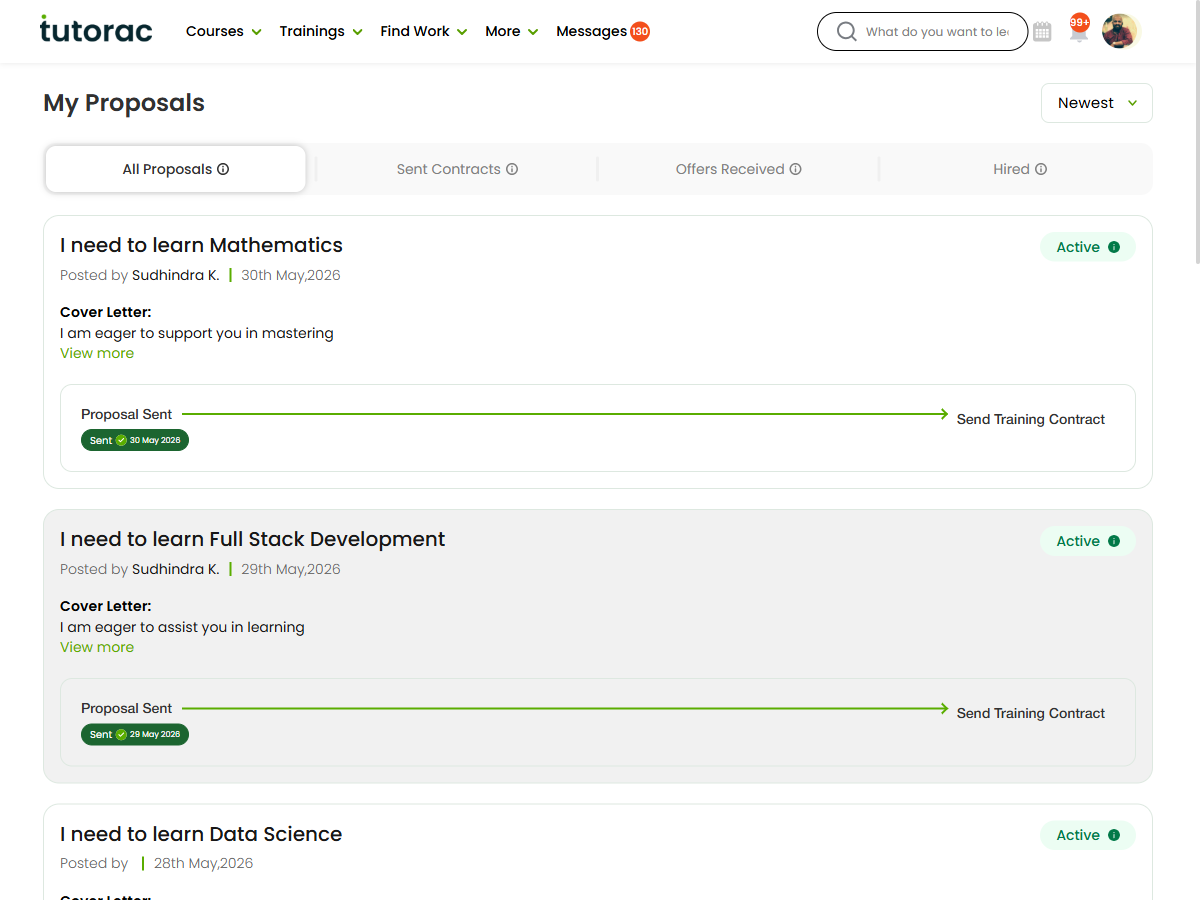Click Sudhindra K. on Mathematics proposal

[x=176, y=275]
